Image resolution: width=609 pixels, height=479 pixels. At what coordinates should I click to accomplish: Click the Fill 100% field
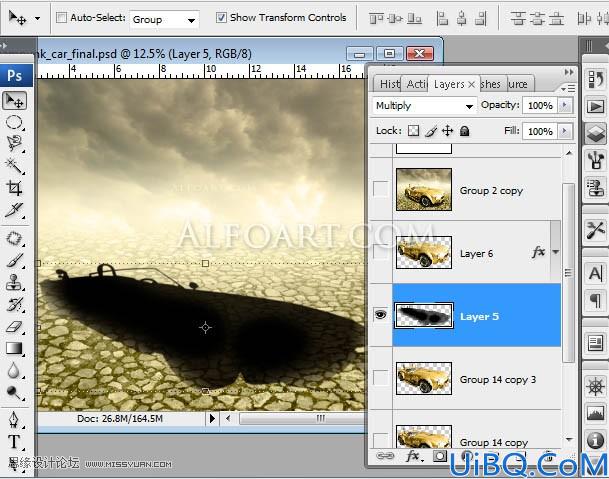(540, 131)
